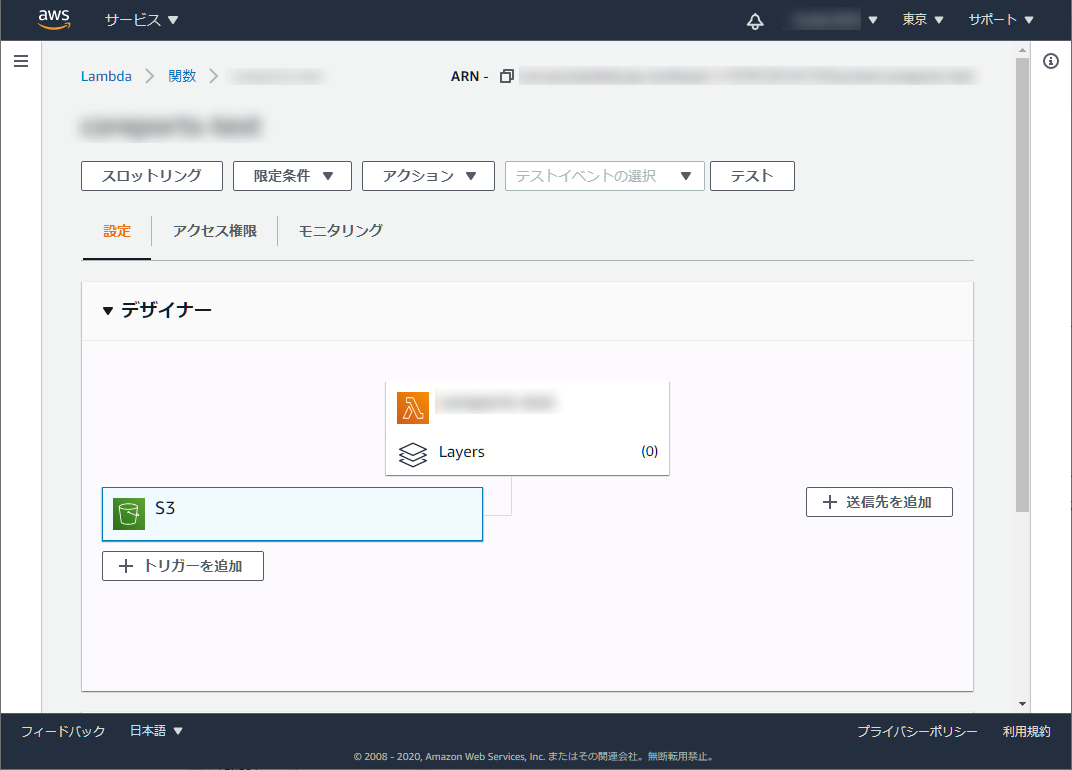Open the 日本語 language selector

(x=157, y=731)
